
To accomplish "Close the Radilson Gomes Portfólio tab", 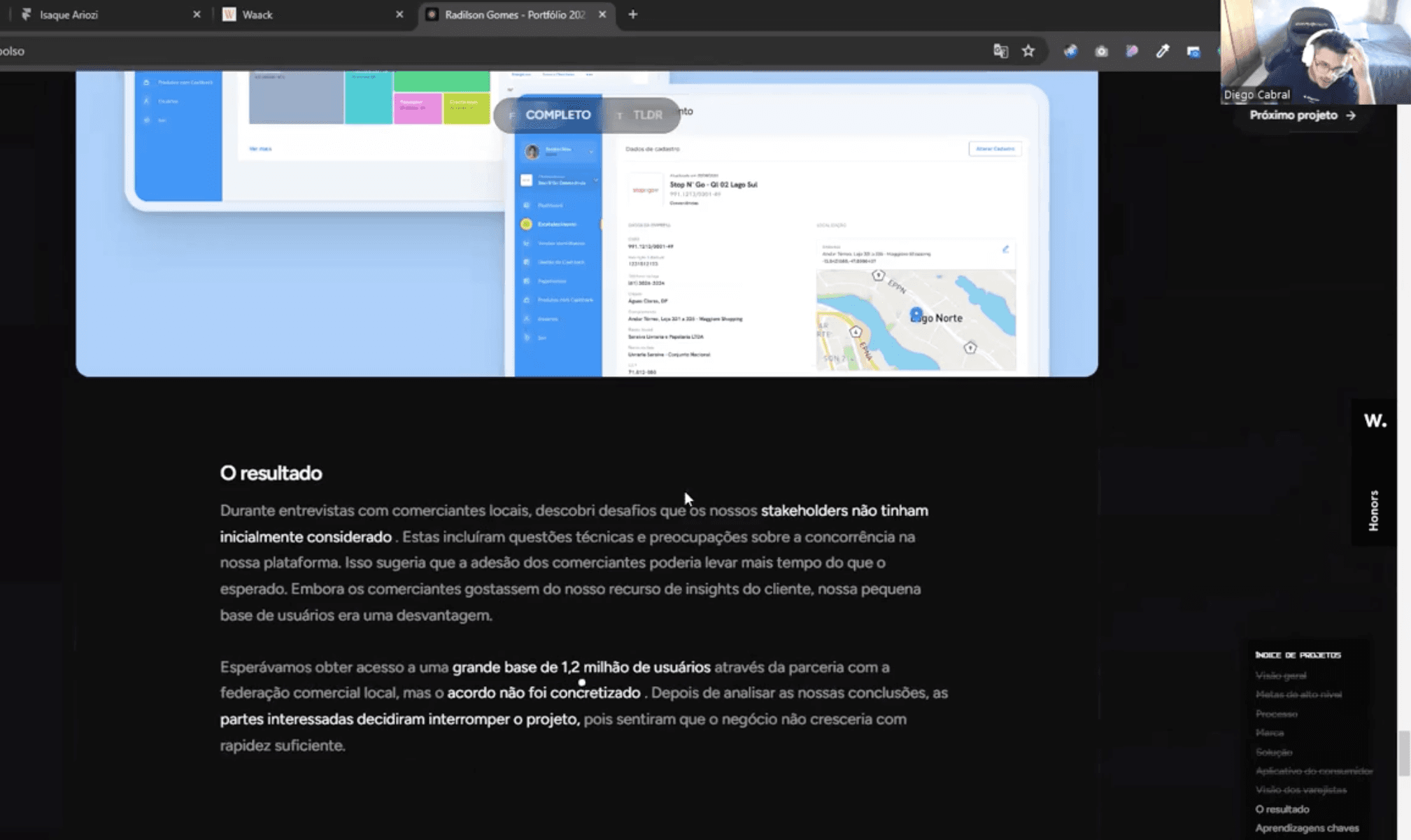I will (602, 15).
